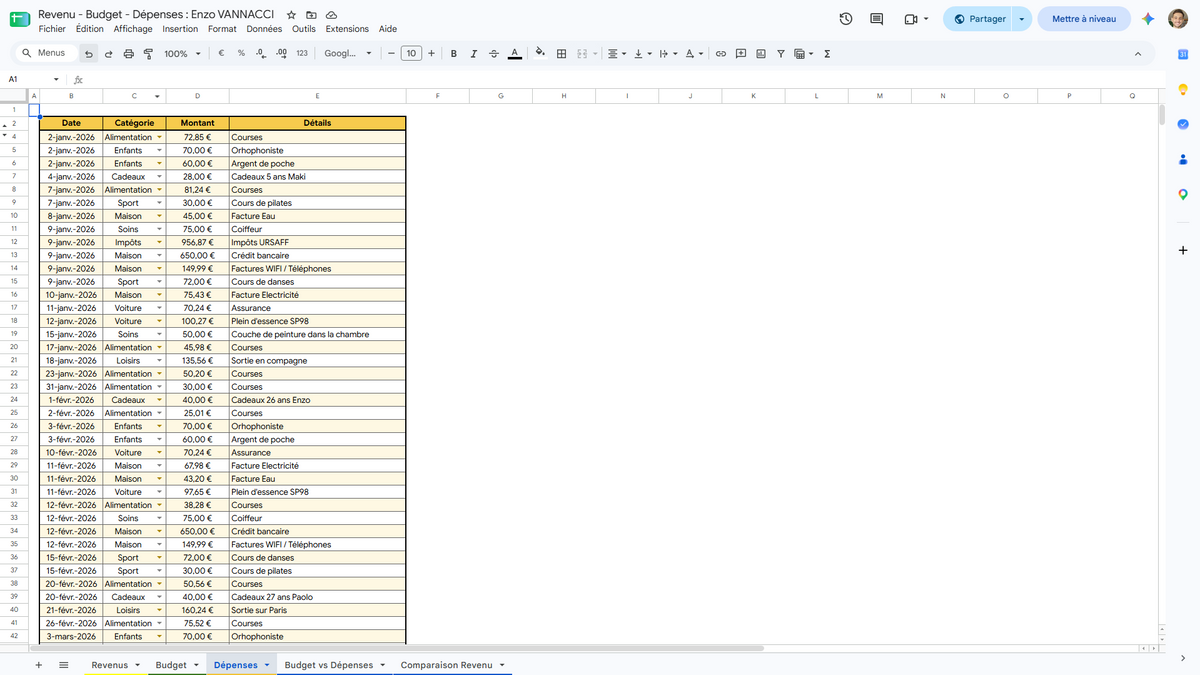1200x675 pixels.
Task: Click Mettre à niveau button
Action: (1084, 19)
